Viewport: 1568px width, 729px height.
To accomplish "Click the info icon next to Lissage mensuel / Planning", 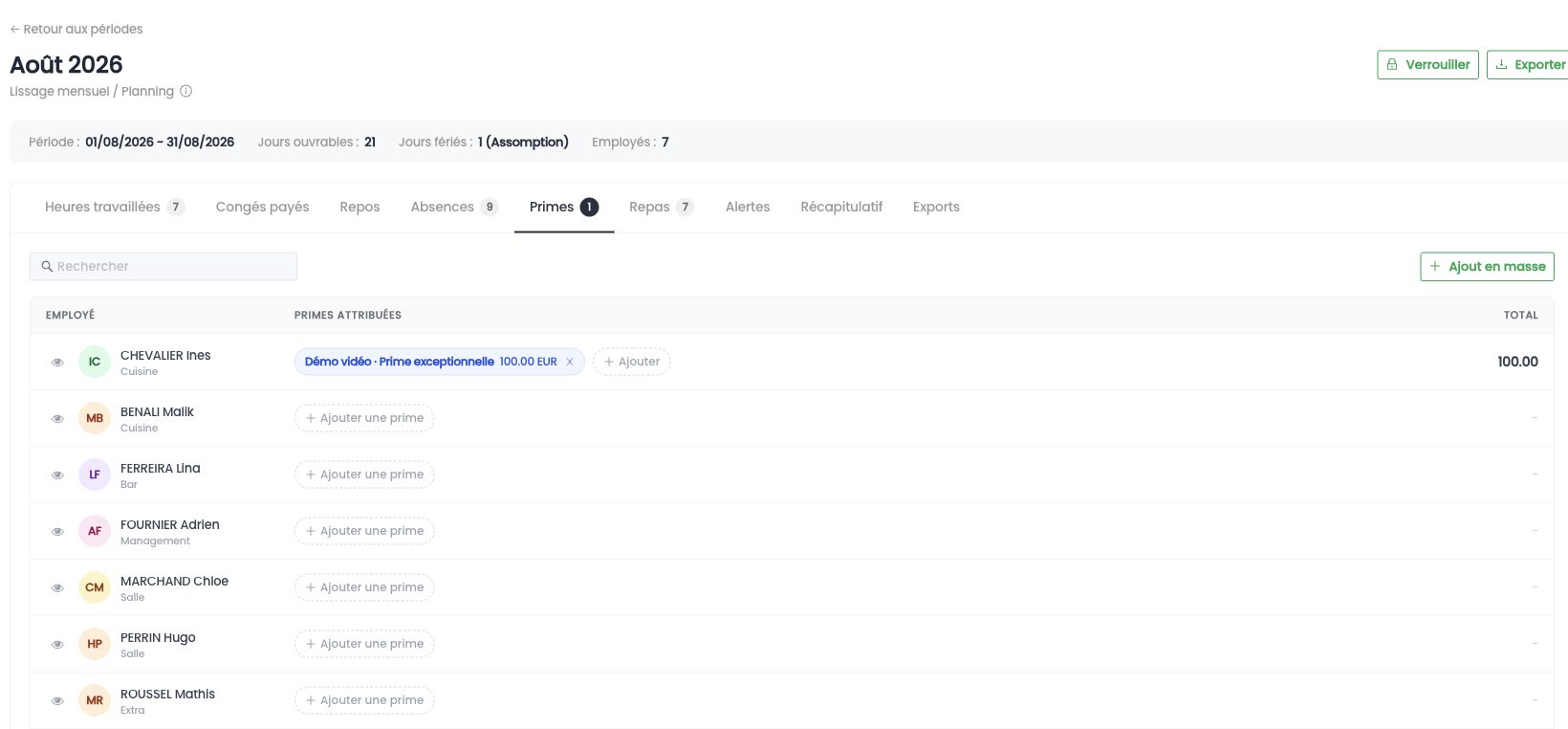I will click(x=186, y=91).
